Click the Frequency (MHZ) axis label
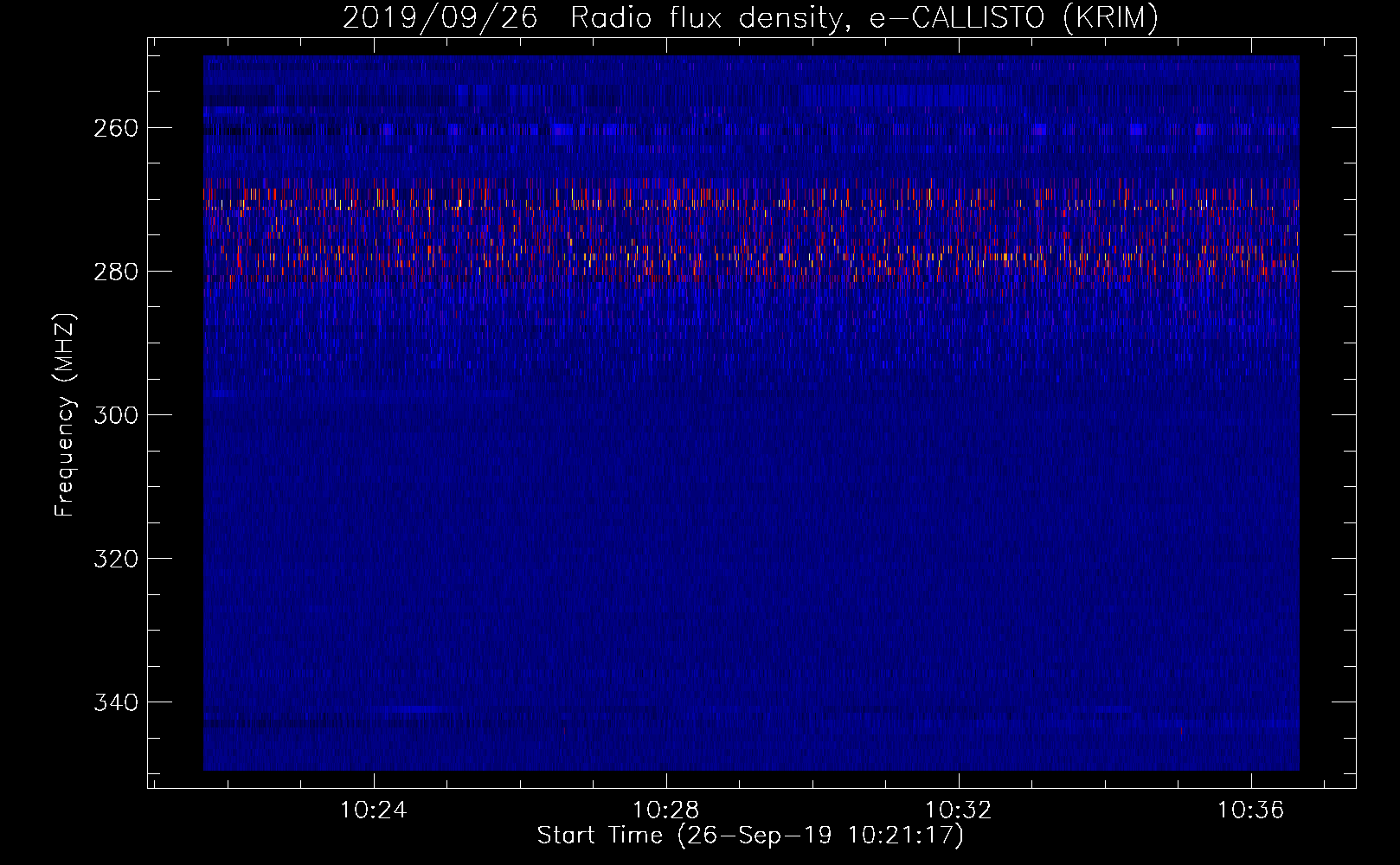 (65, 414)
